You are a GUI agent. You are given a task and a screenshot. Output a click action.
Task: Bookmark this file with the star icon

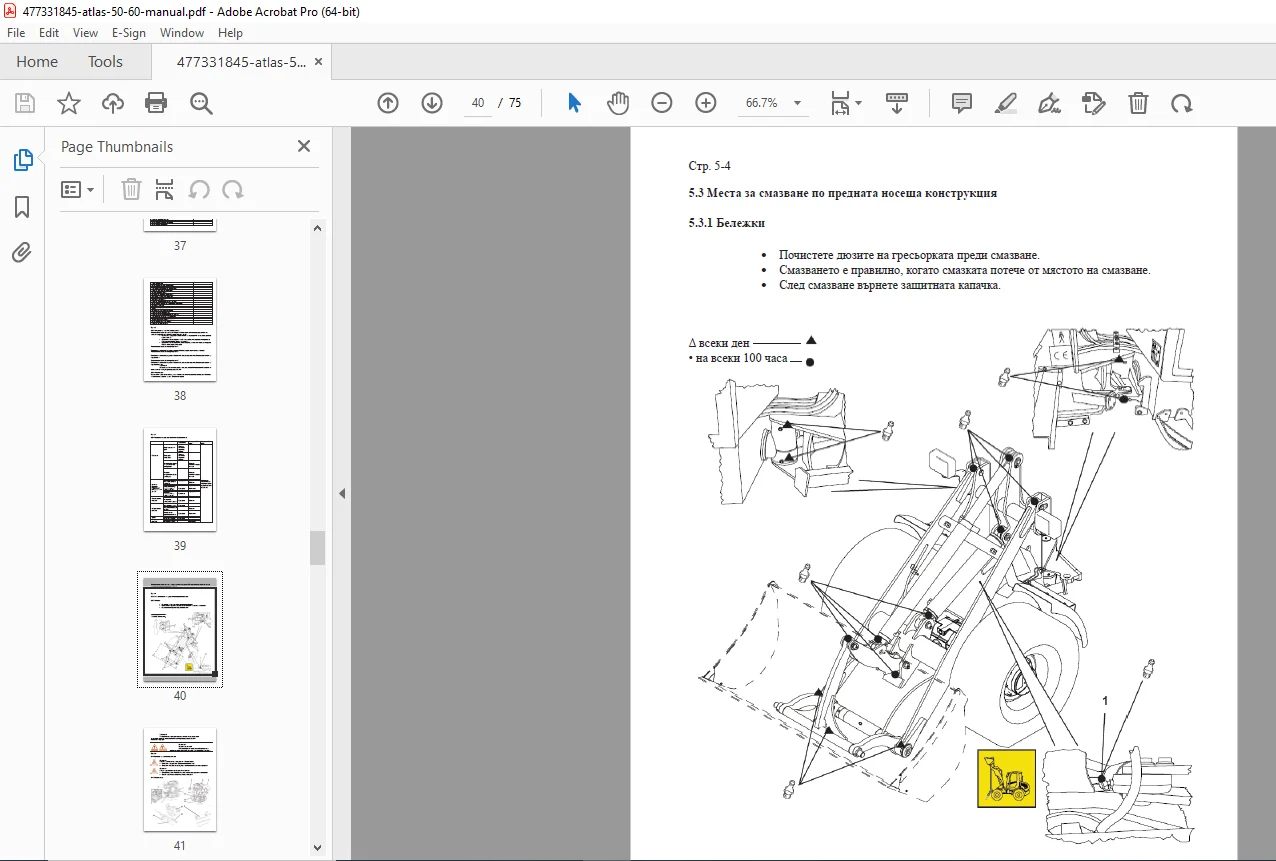[69, 103]
